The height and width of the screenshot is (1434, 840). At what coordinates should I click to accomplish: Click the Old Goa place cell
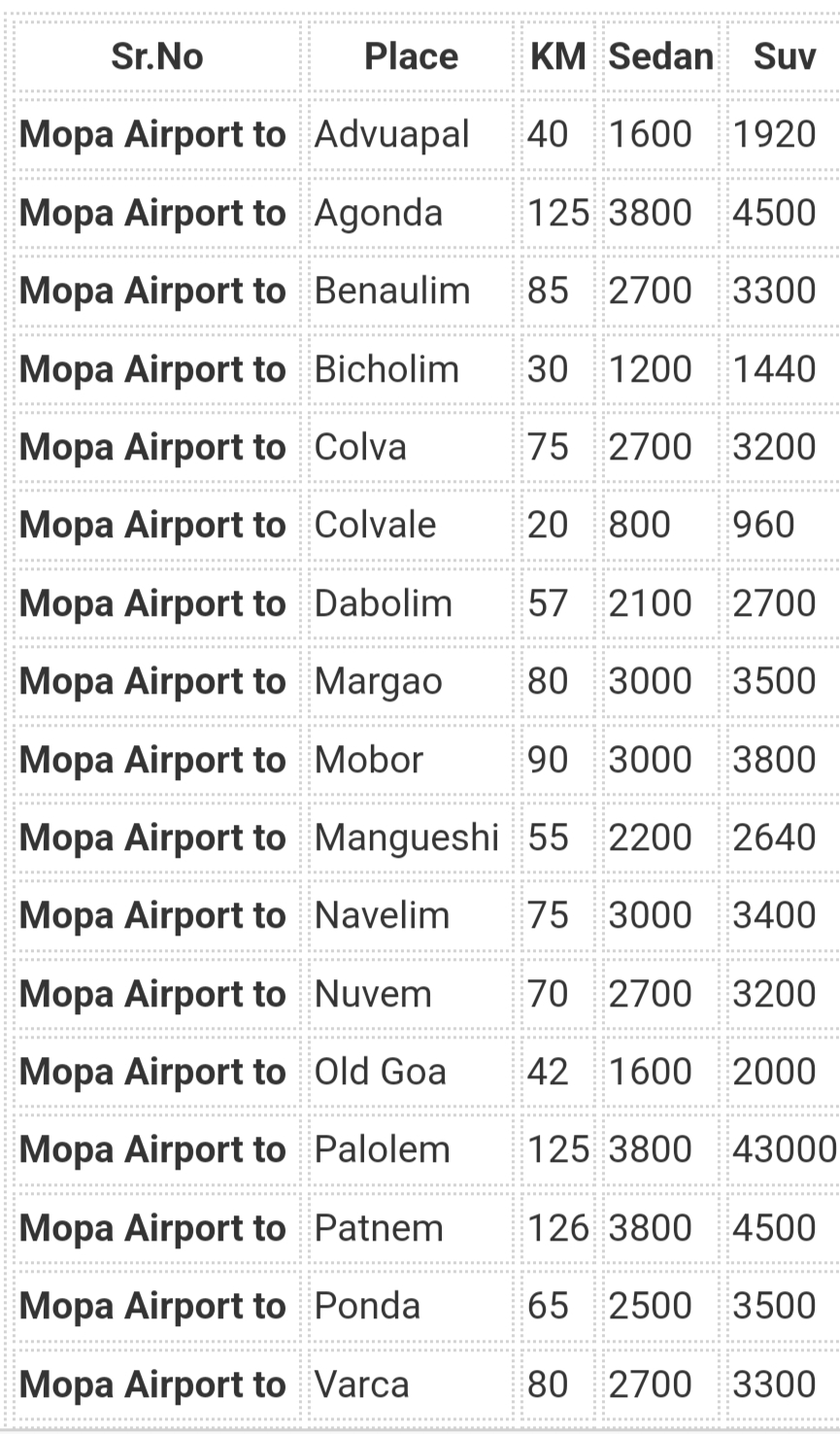pos(411,1071)
